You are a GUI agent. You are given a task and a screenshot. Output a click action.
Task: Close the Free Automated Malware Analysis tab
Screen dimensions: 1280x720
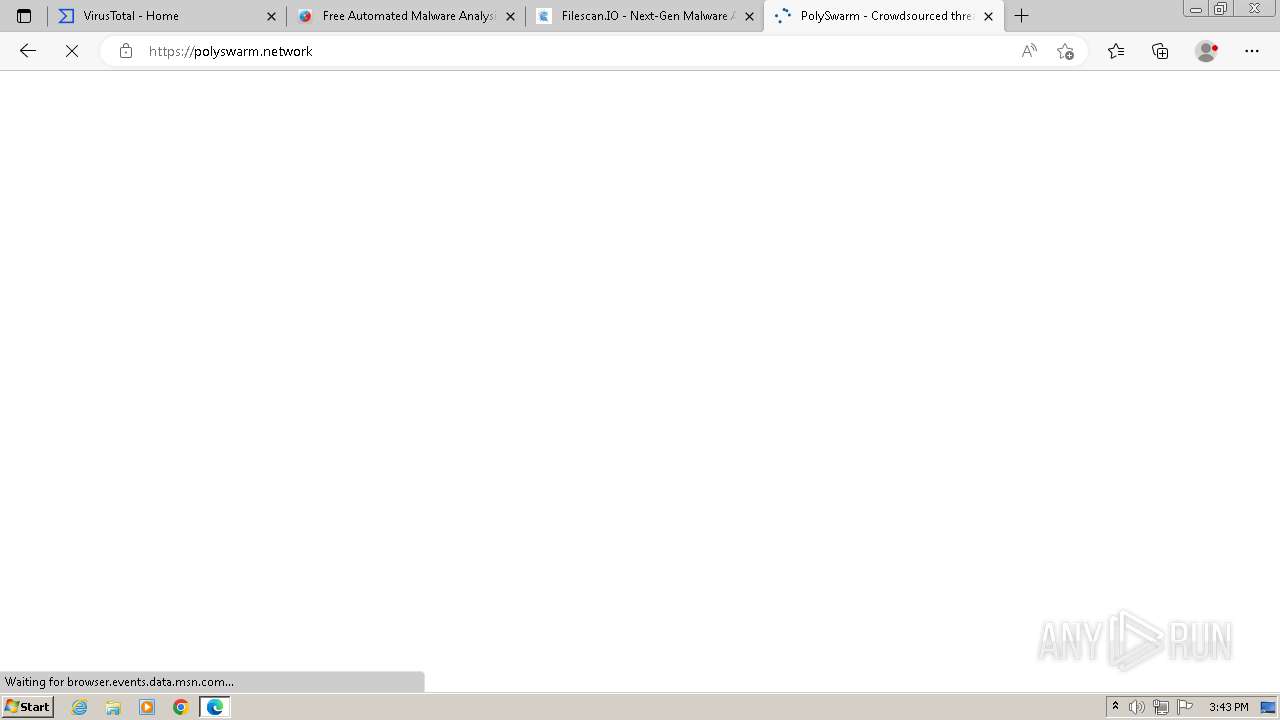point(510,16)
